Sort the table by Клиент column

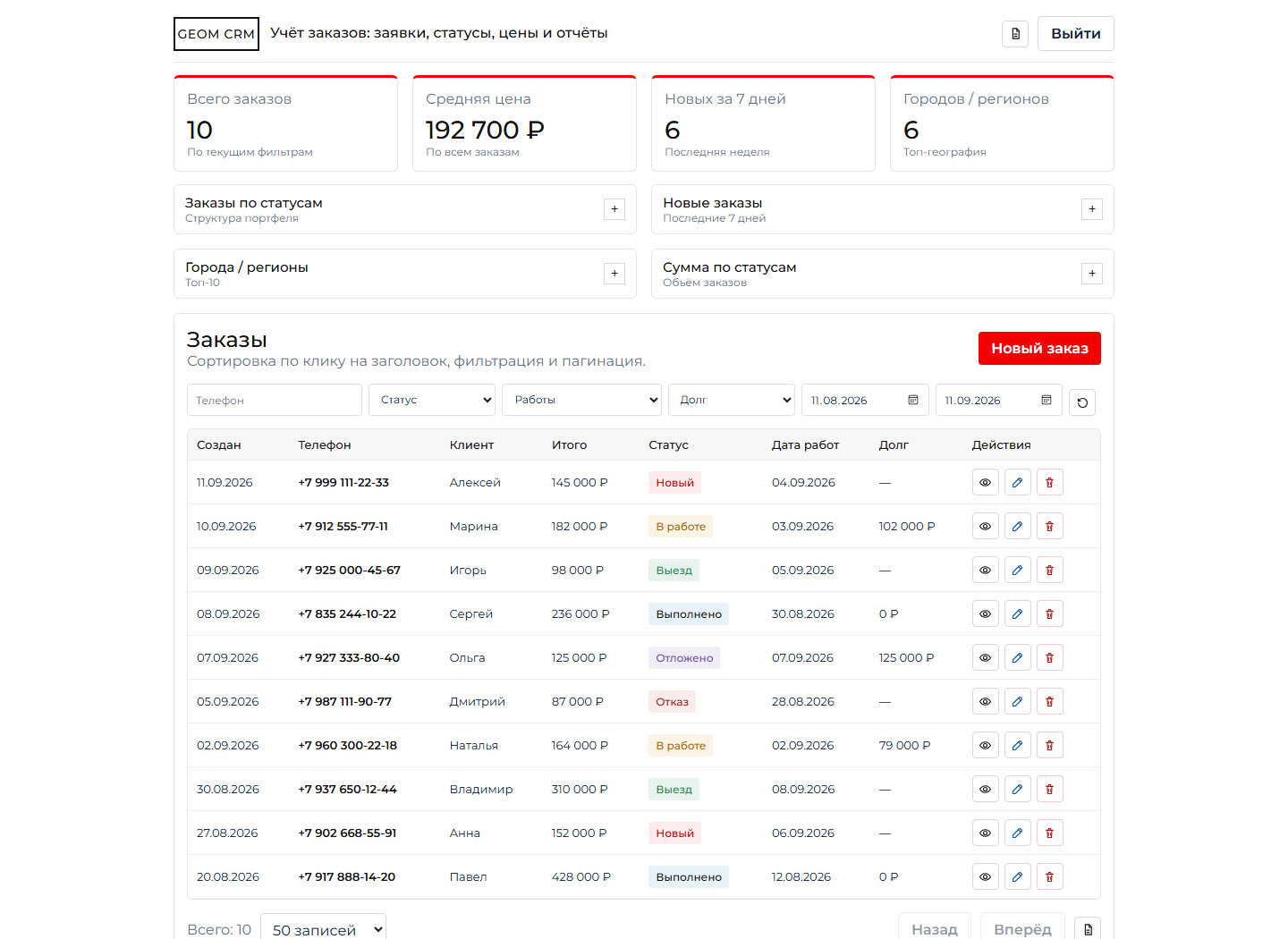click(472, 444)
